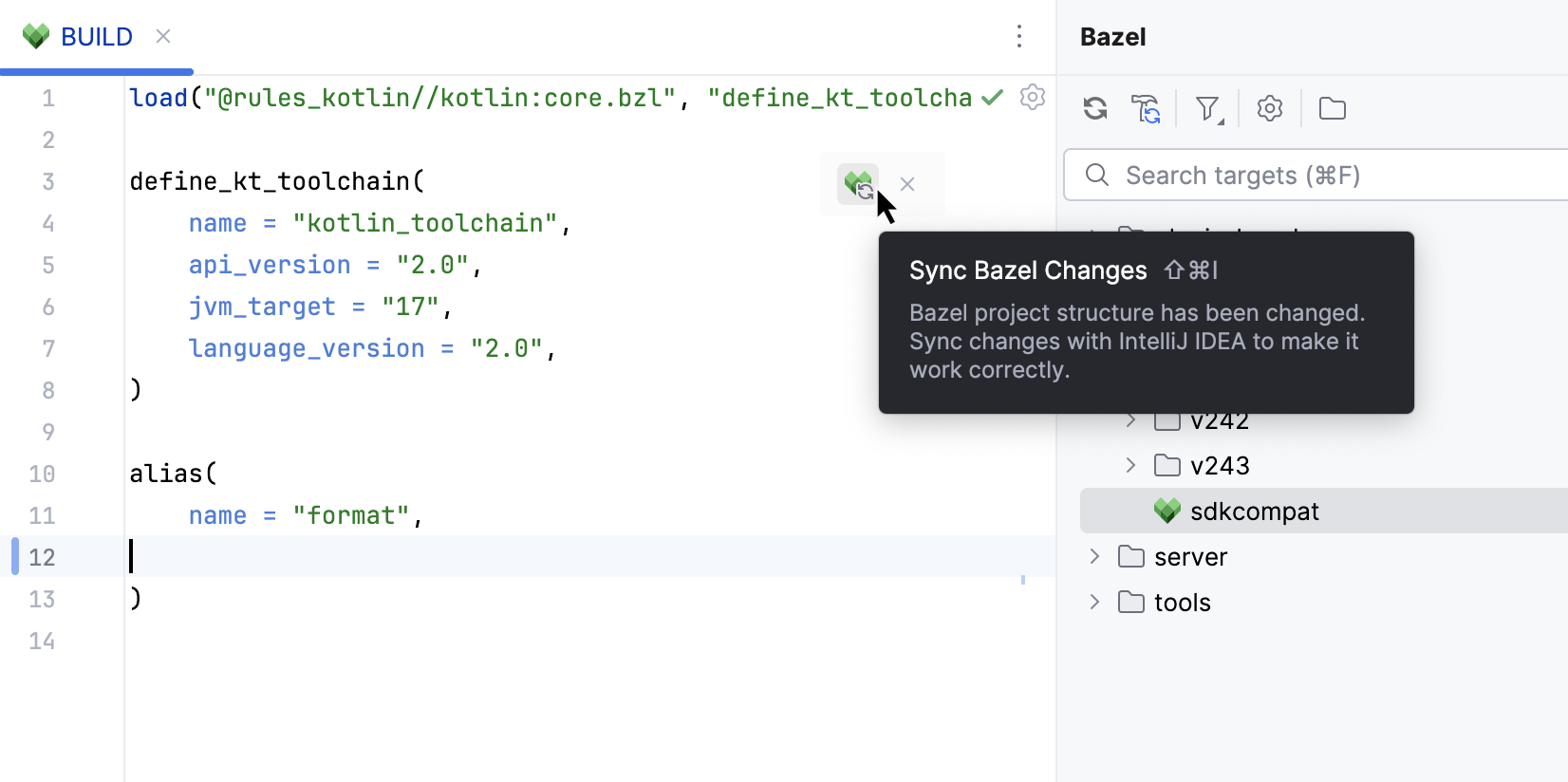Click the Bazel resync refresh icon
1568x782 pixels.
pos(1095,109)
